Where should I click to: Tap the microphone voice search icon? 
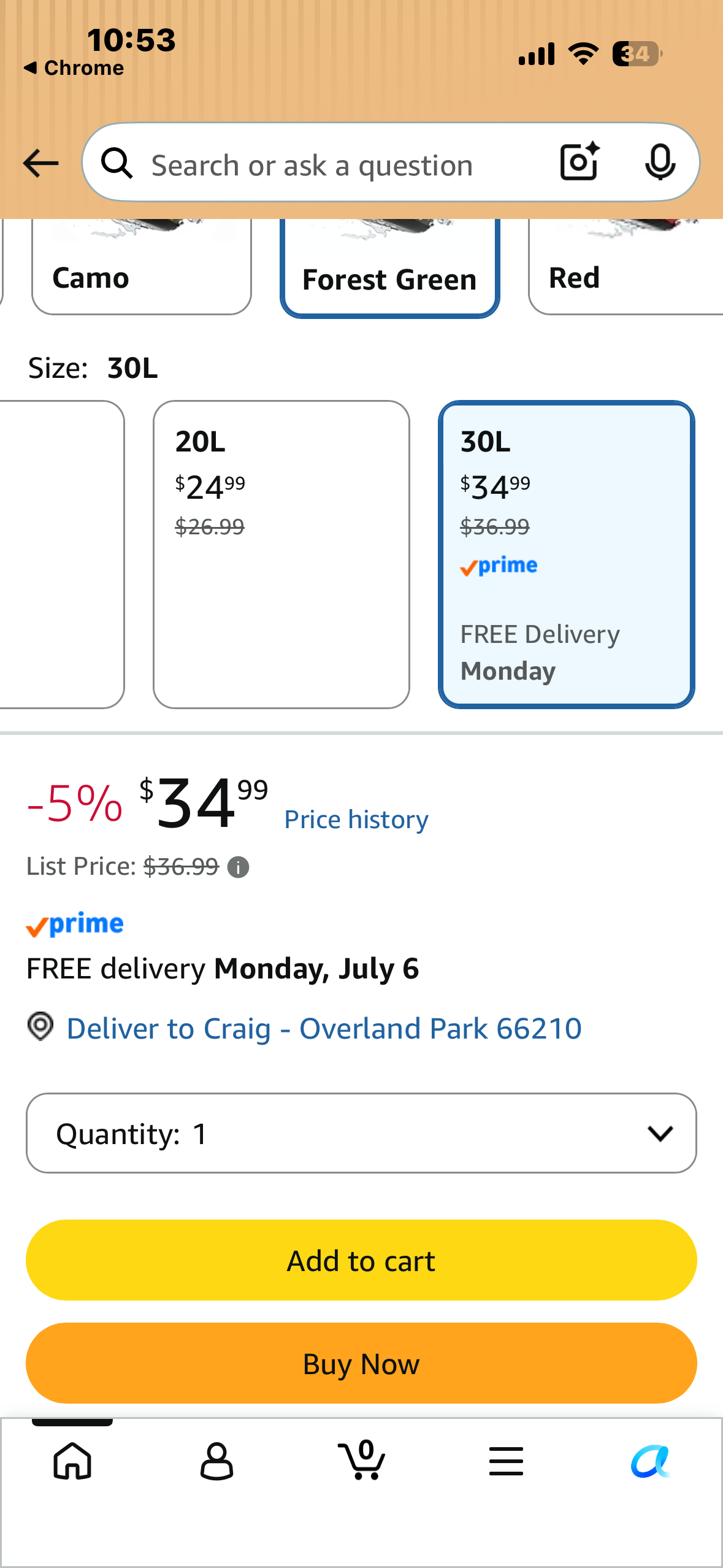click(x=660, y=163)
